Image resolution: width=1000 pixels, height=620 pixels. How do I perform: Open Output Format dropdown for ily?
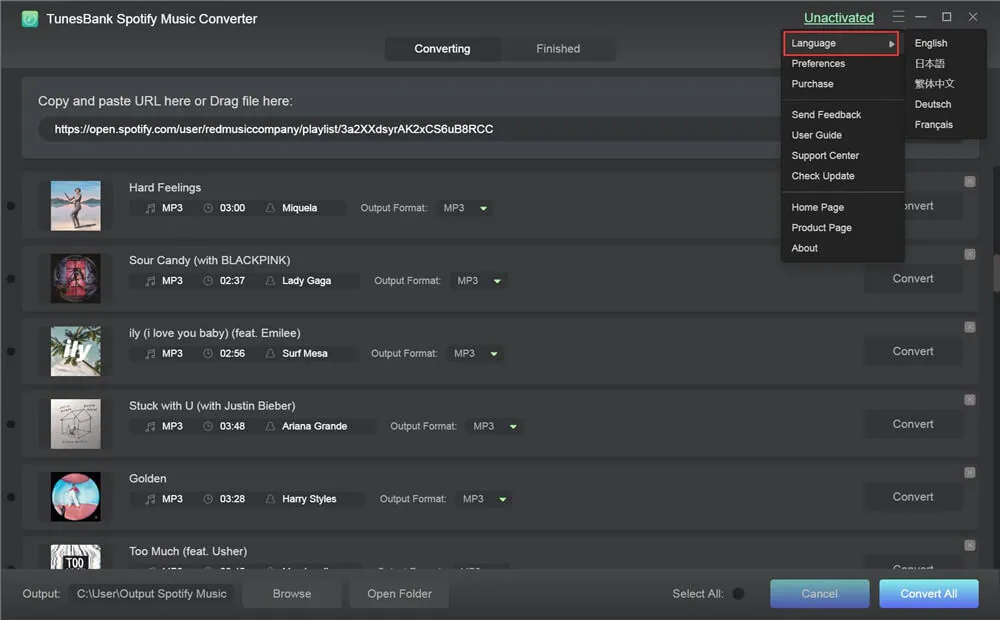tap(476, 353)
